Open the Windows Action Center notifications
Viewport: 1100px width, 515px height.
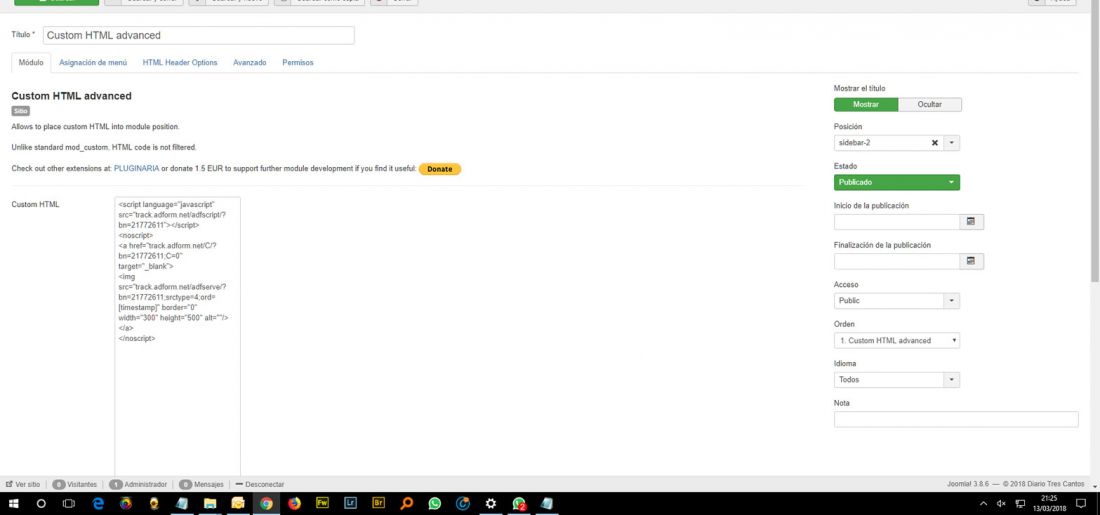pos(1081,503)
